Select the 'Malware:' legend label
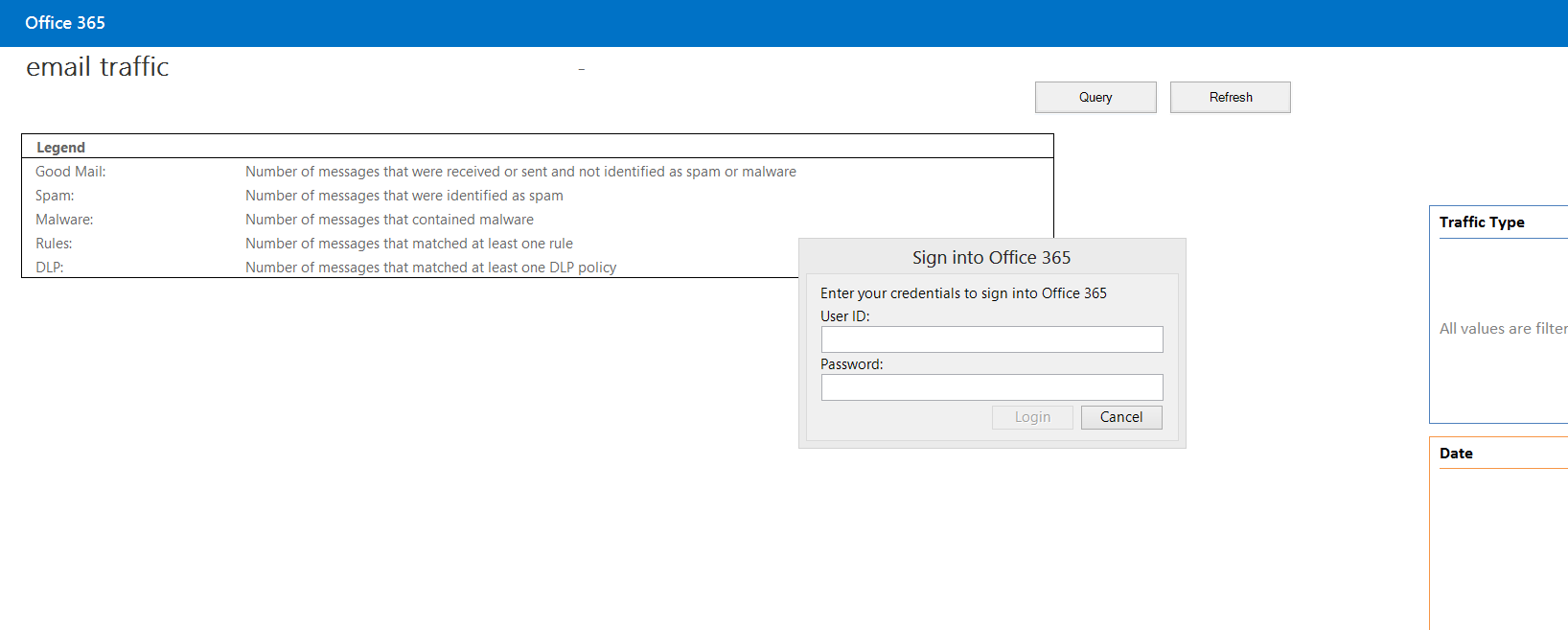The width and height of the screenshot is (1568, 630). [x=64, y=220]
